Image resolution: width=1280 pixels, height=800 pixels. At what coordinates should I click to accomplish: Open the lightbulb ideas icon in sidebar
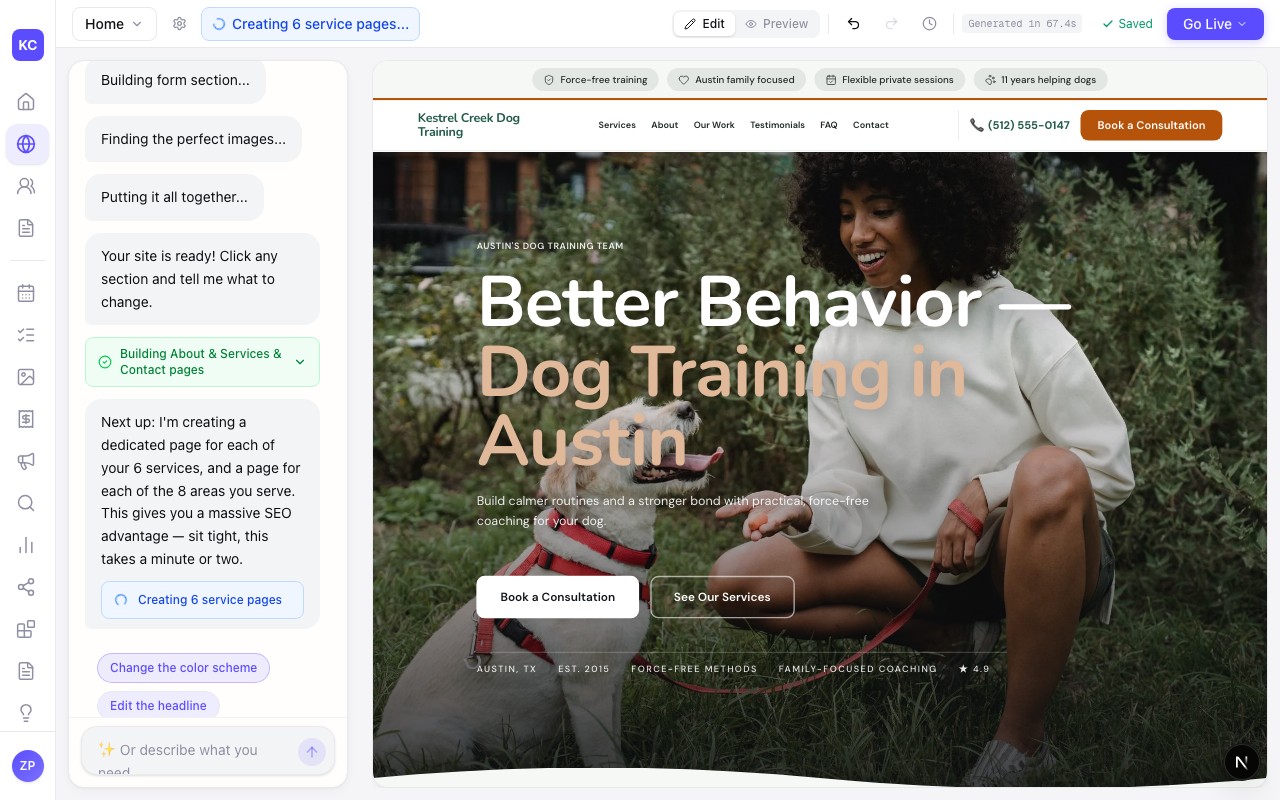point(27,713)
